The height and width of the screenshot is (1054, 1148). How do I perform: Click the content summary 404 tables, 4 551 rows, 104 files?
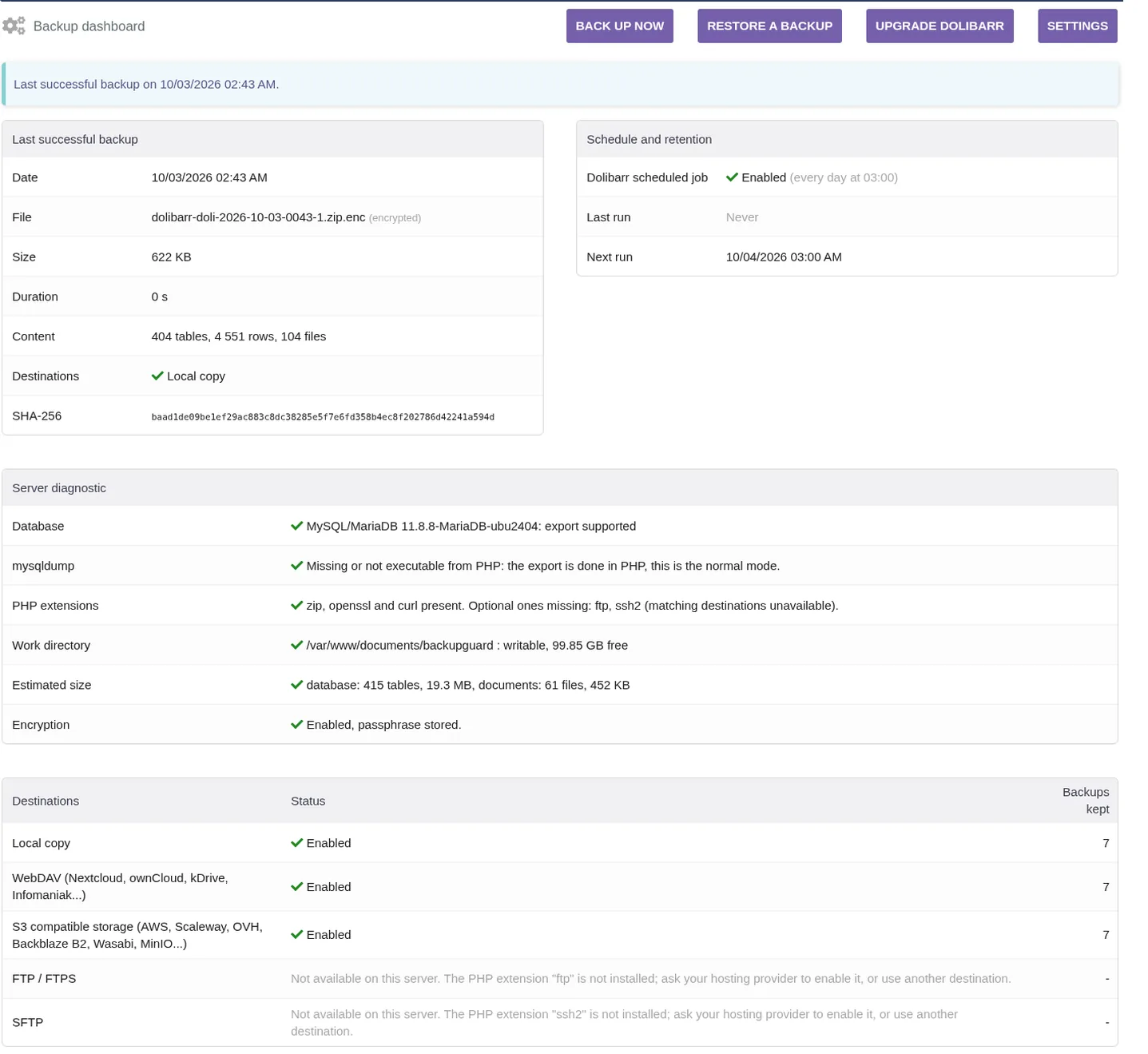pyautogui.click(x=239, y=336)
